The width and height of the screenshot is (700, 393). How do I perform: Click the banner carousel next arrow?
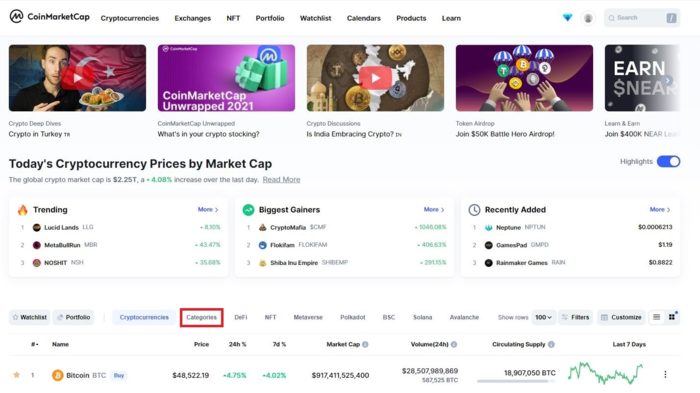pyautogui.click(x=668, y=80)
